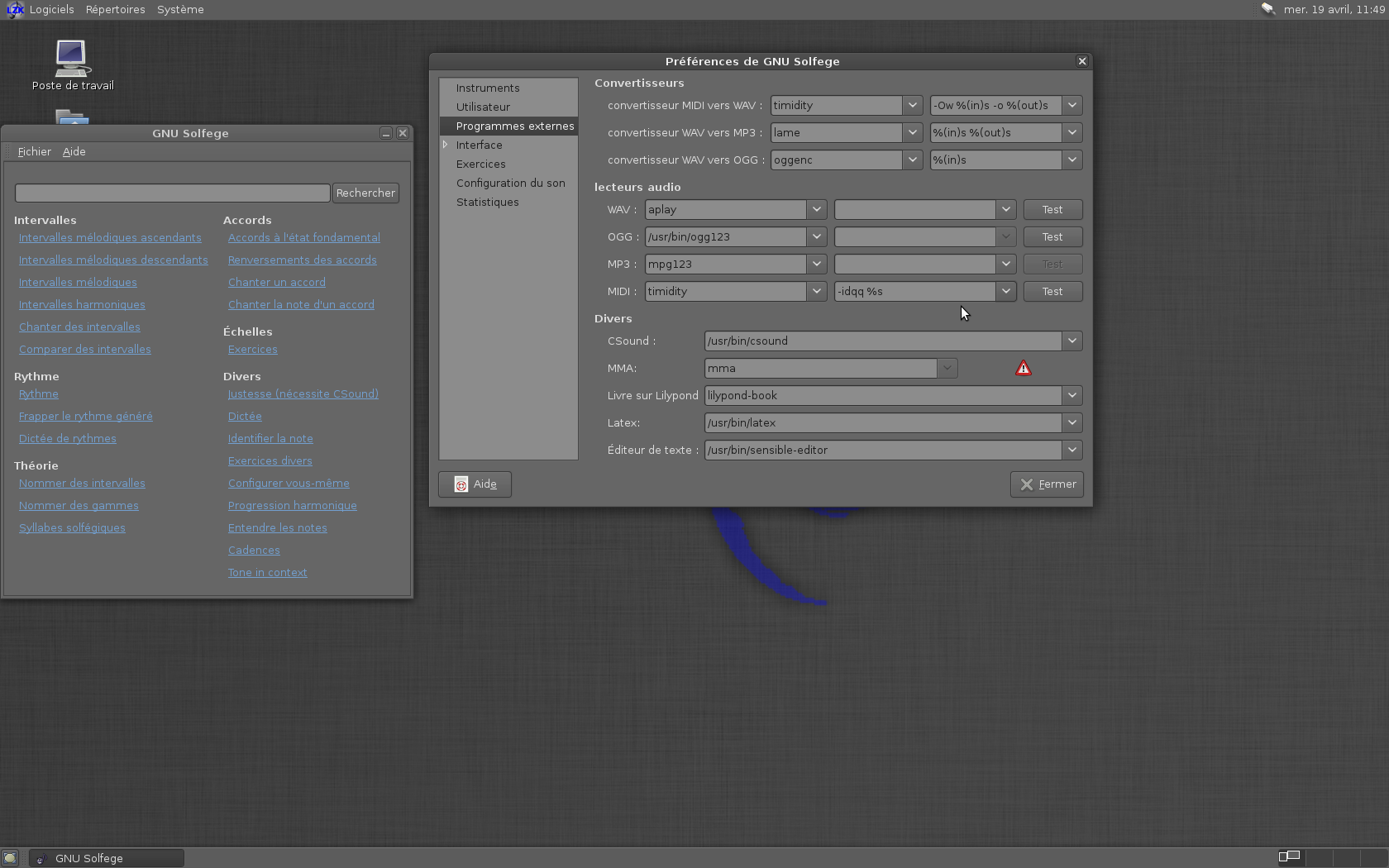Open the Poste de travail desktop icon
Screen dimensions: 1389x868
pos(72,58)
